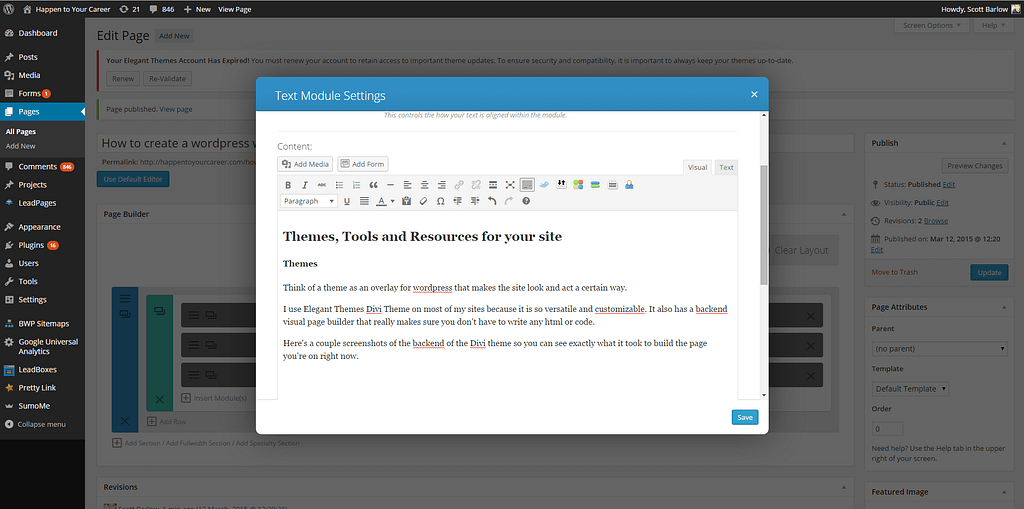This screenshot has width=1024, height=509.
Task: Open Comments in admin sidebar
Action: pyautogui.click(x=37, y=167)
